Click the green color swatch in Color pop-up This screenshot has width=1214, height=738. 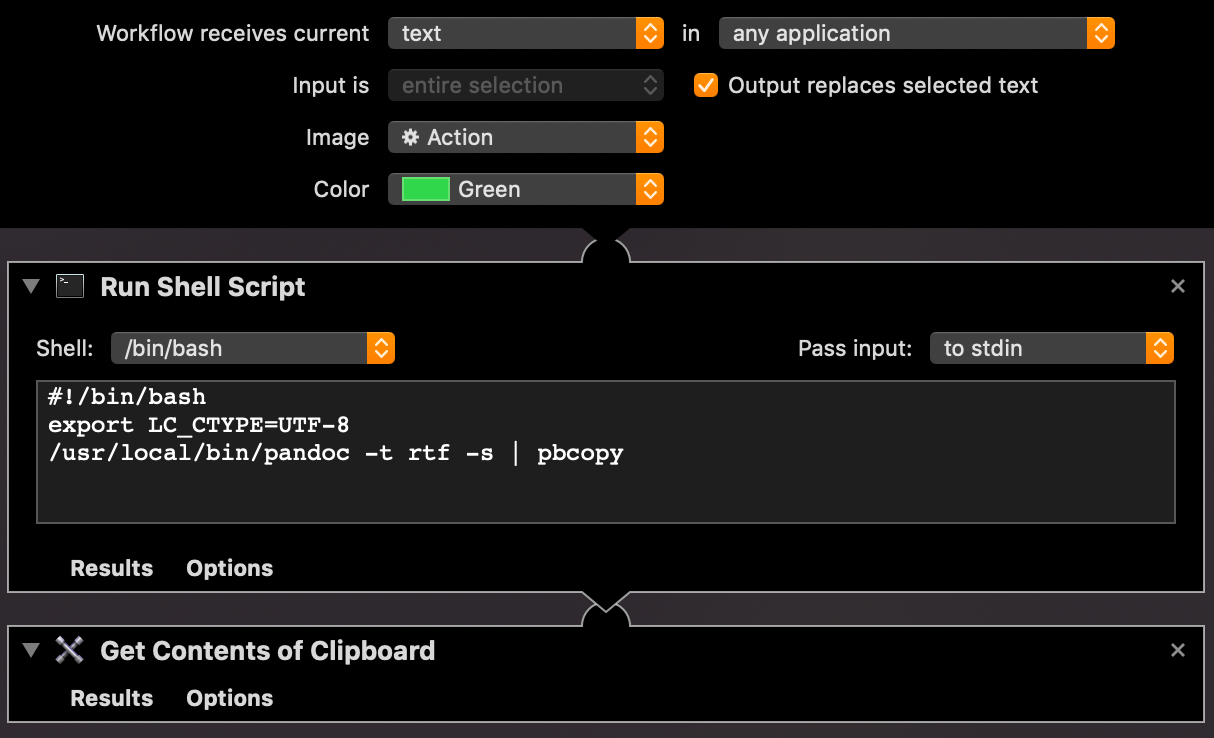[424, 189]
